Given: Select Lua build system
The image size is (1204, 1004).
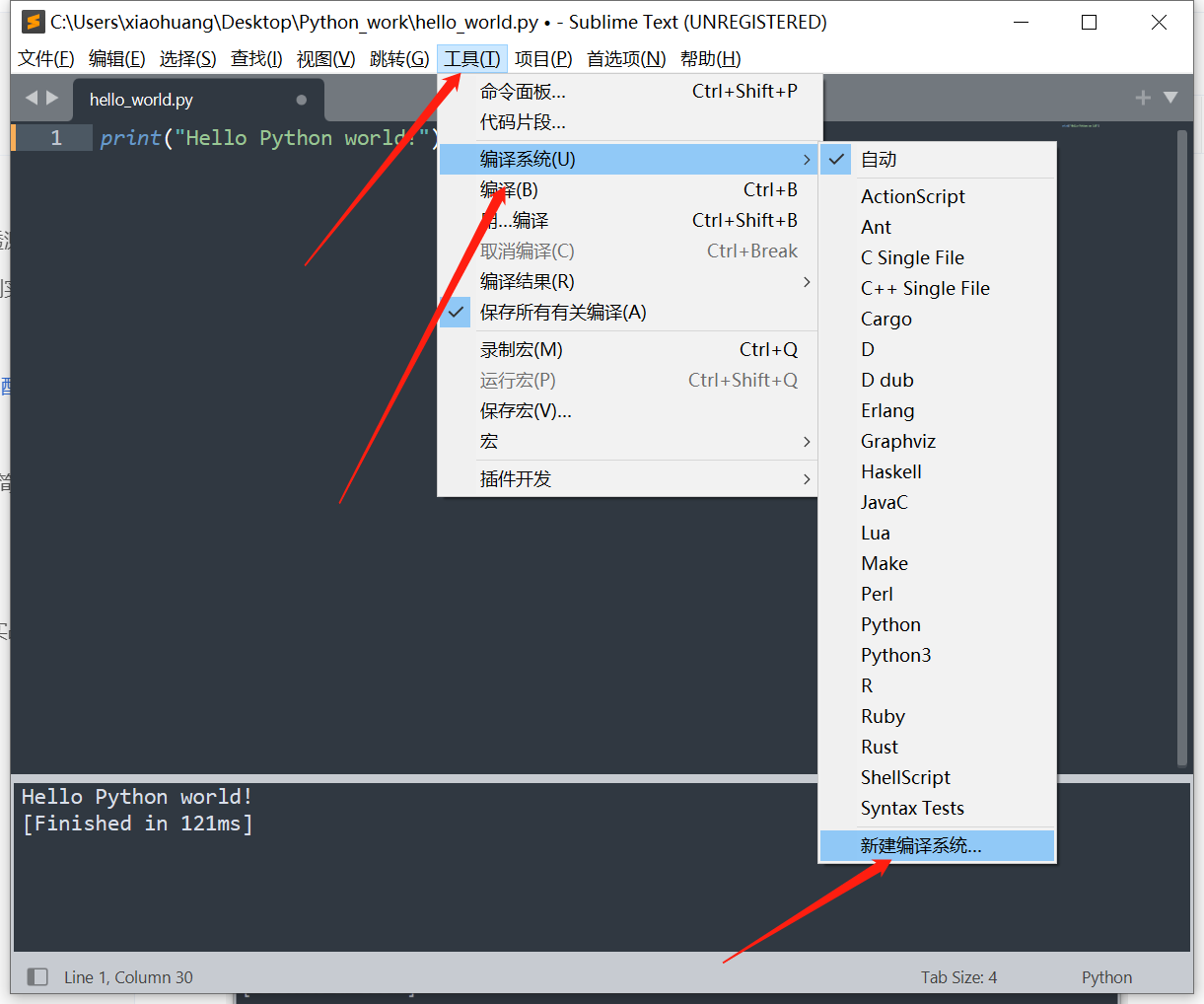Looking at the screenshot, I should pyautogui.click(x=938, y=533).
